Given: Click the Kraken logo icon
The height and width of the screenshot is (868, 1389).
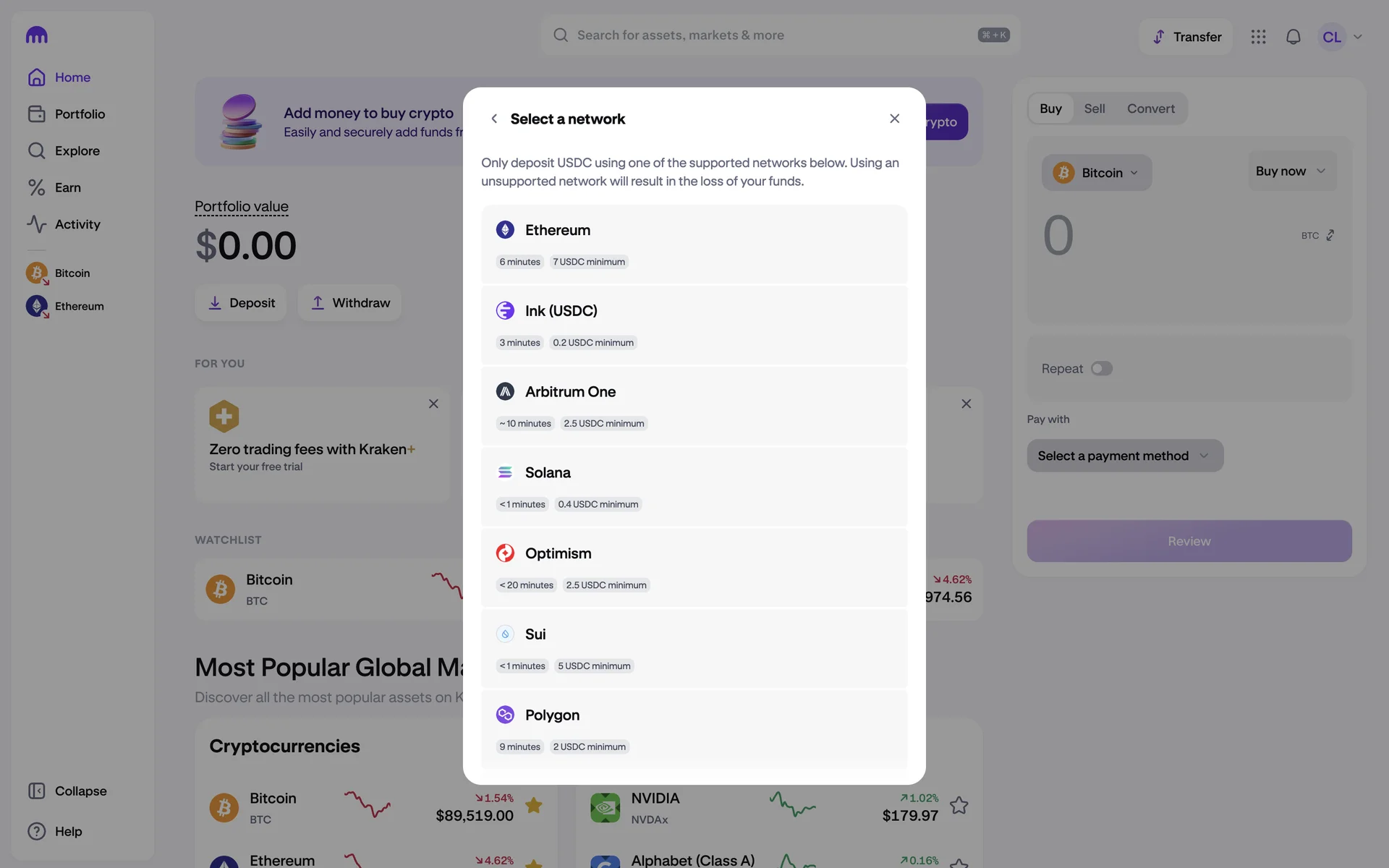Looking at the screenshot, I should [x=36, y=35].
